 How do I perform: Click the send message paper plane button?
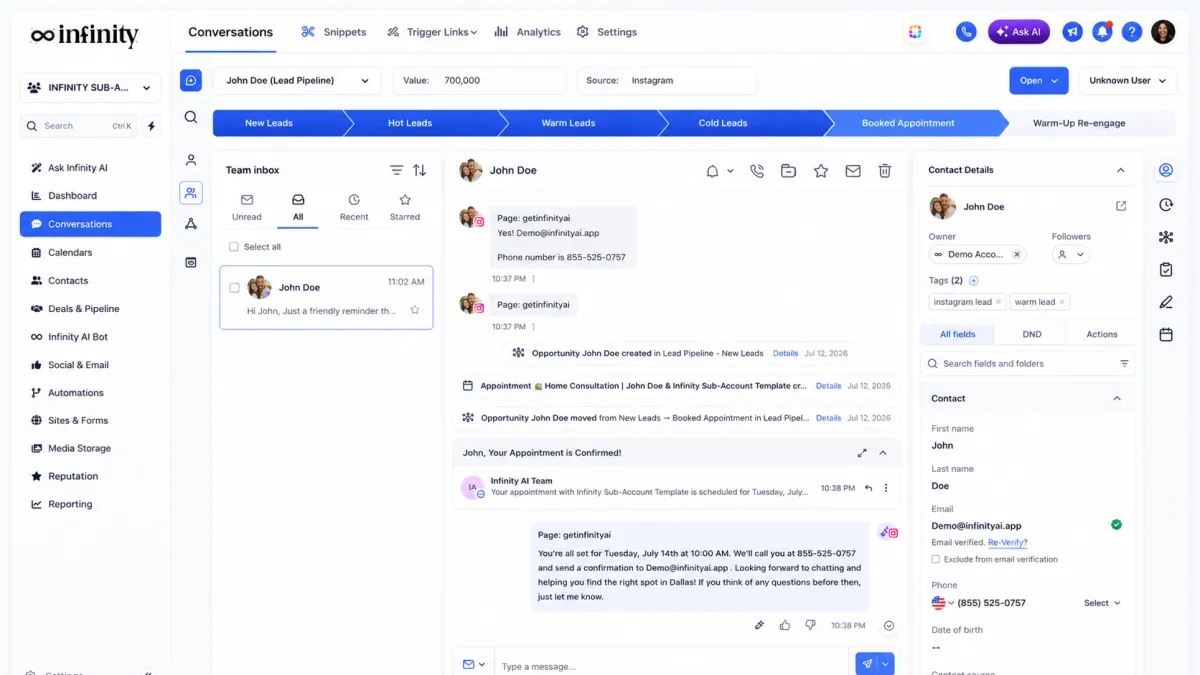tap(867, 664)
